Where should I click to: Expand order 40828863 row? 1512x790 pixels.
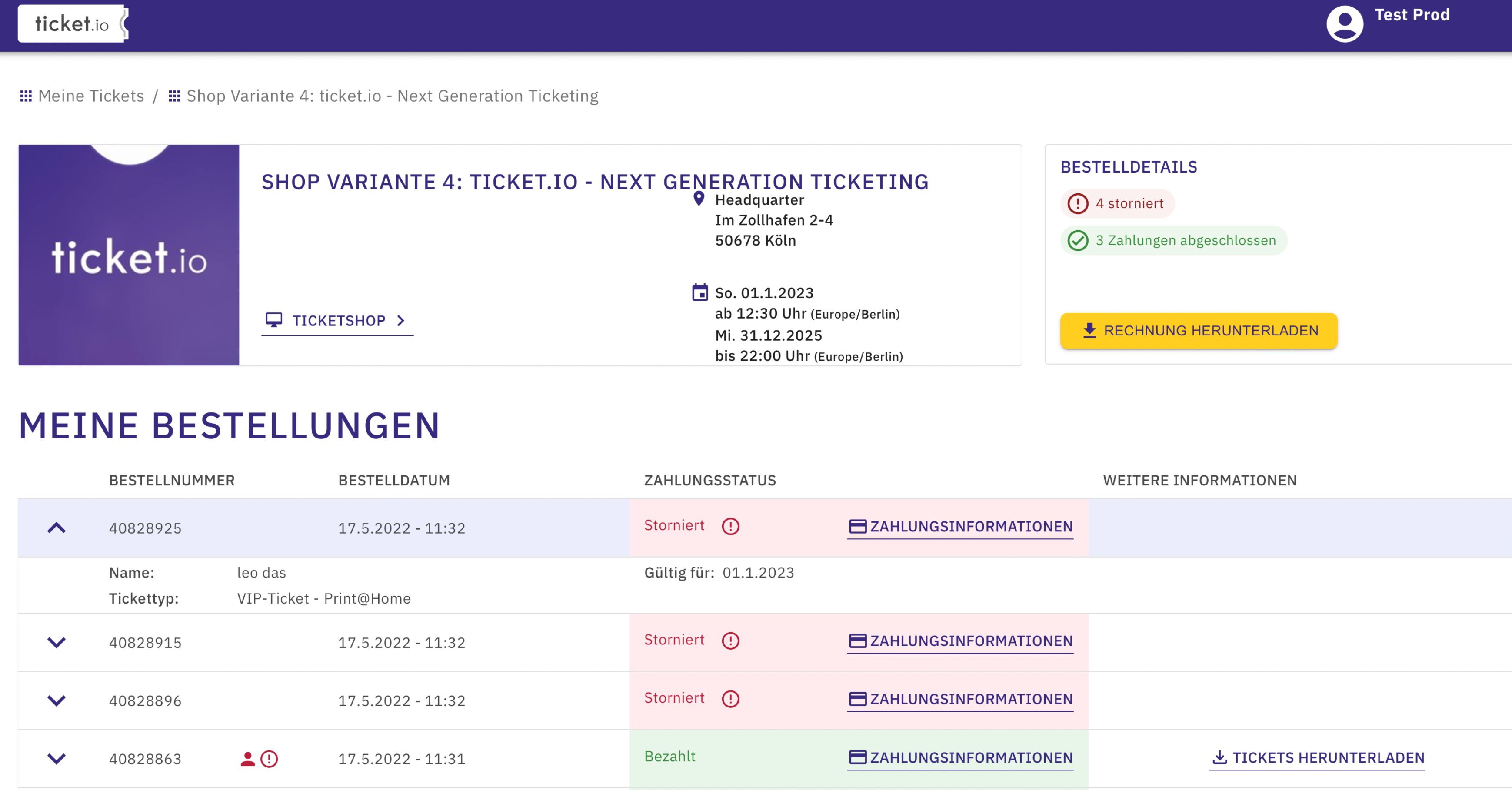click(x=57, y=758)
